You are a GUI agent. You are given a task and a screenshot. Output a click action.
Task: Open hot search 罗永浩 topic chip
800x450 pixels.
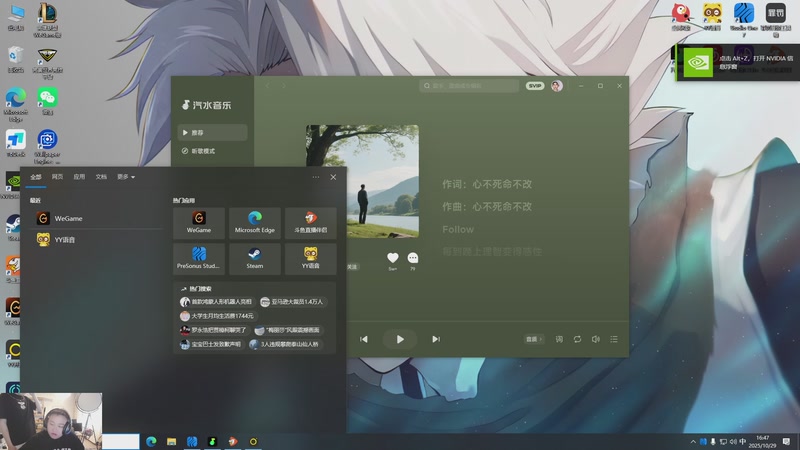click(214, 330)
